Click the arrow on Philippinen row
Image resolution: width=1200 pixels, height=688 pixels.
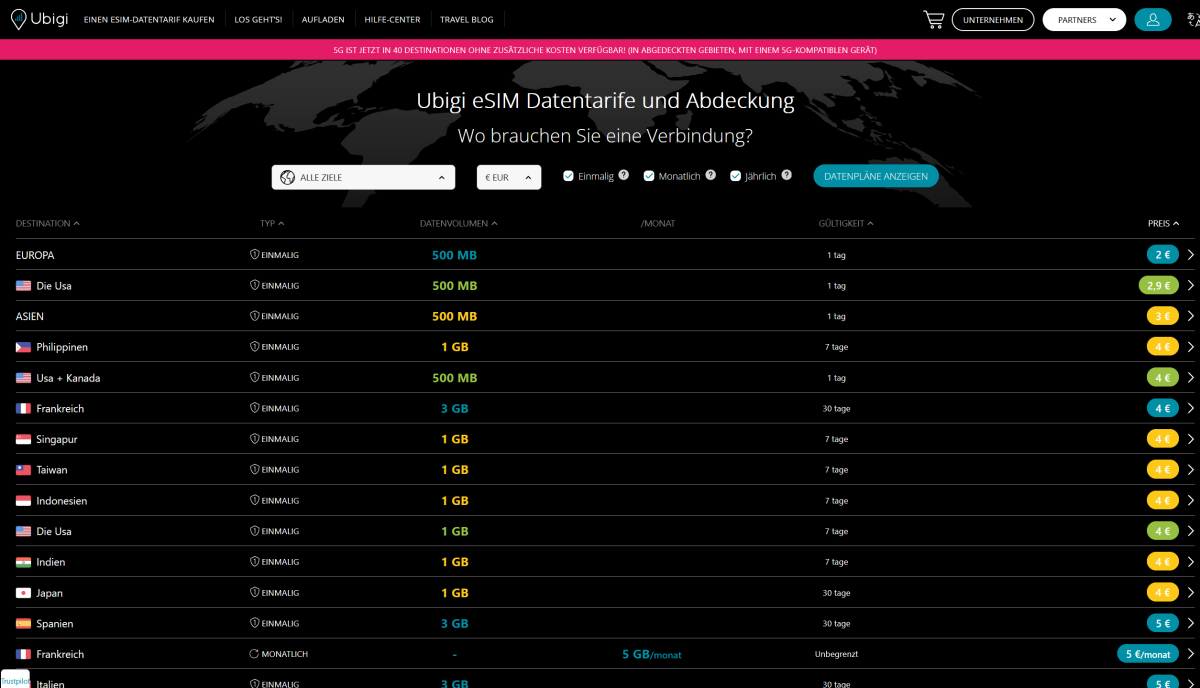1190,347
